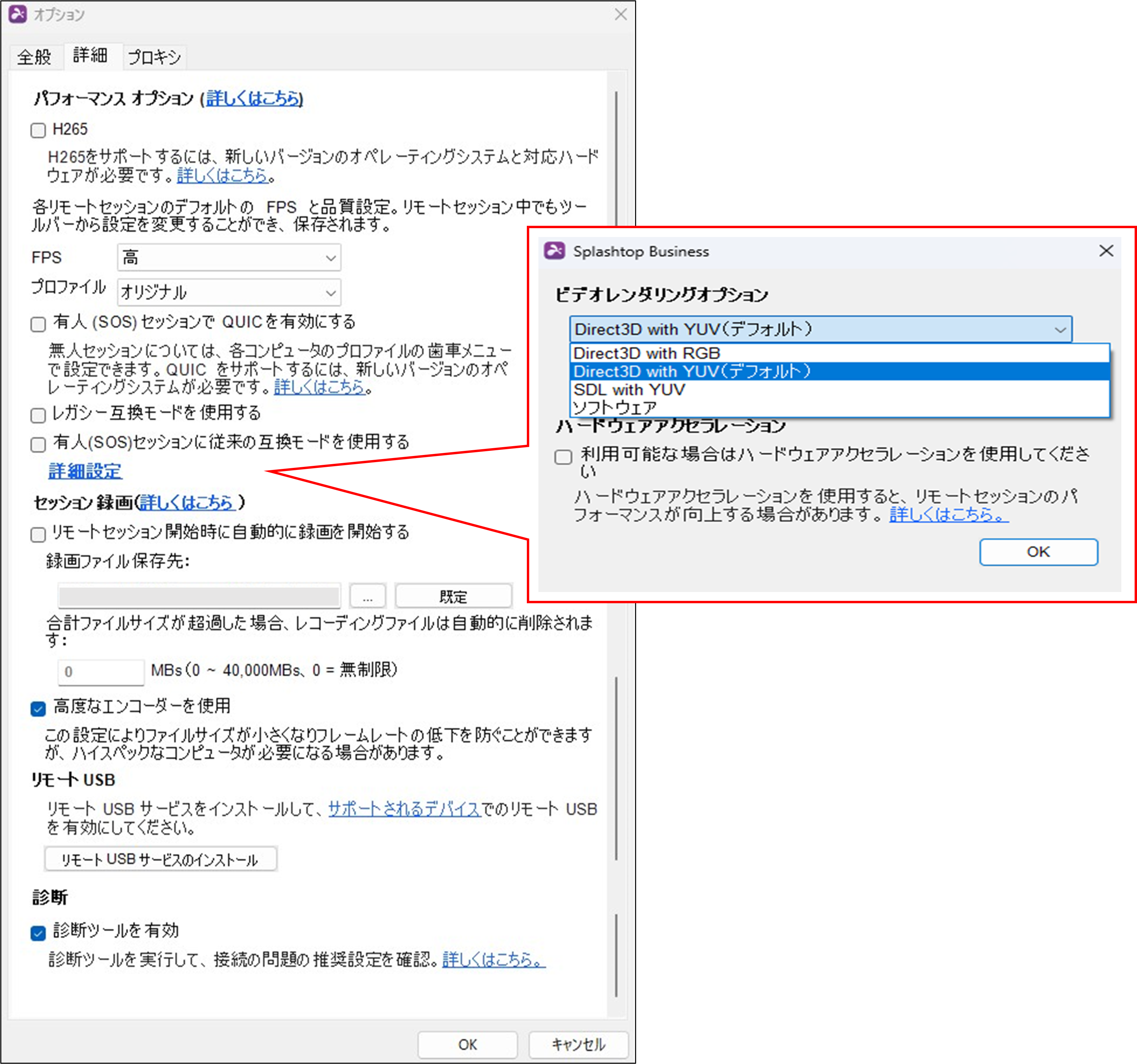Enable hardware acceleration checkbox
The image size is (1137, 1064).
[x=563, y=457]
